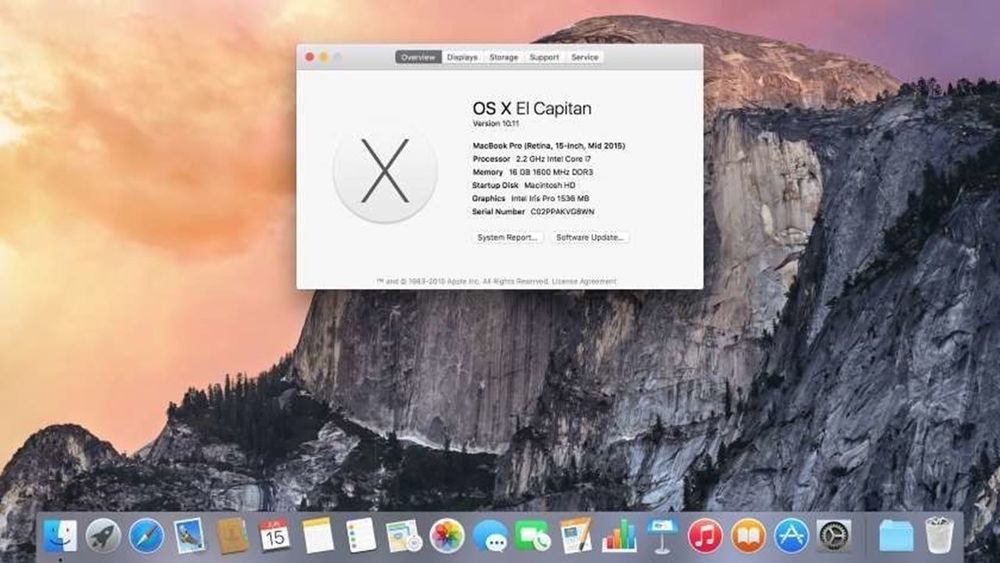1000x563 pixels.
Task: Launch Safari from the dock
Action: click(146, 536)
